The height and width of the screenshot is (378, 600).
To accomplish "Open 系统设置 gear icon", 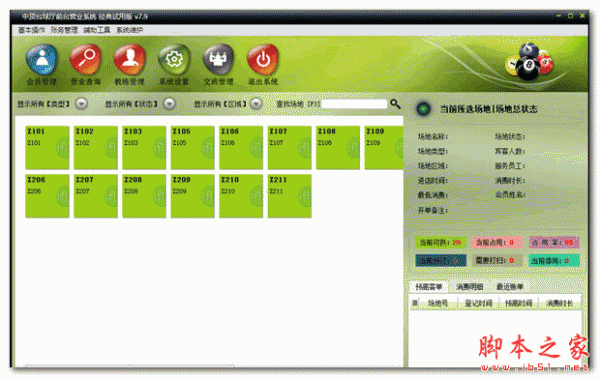I will (x=174, y=60).
